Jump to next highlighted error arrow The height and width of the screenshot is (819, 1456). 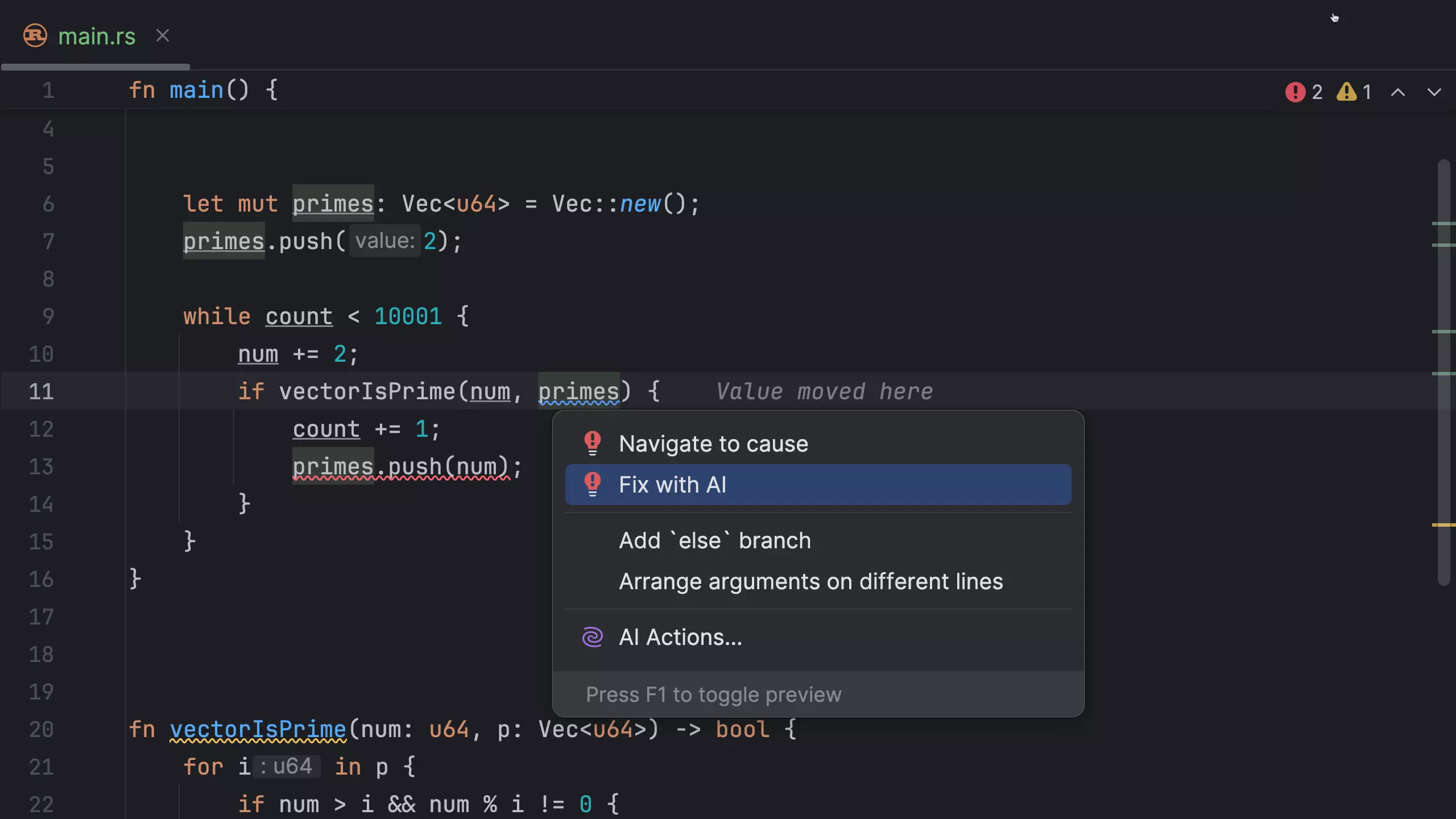1434,92
